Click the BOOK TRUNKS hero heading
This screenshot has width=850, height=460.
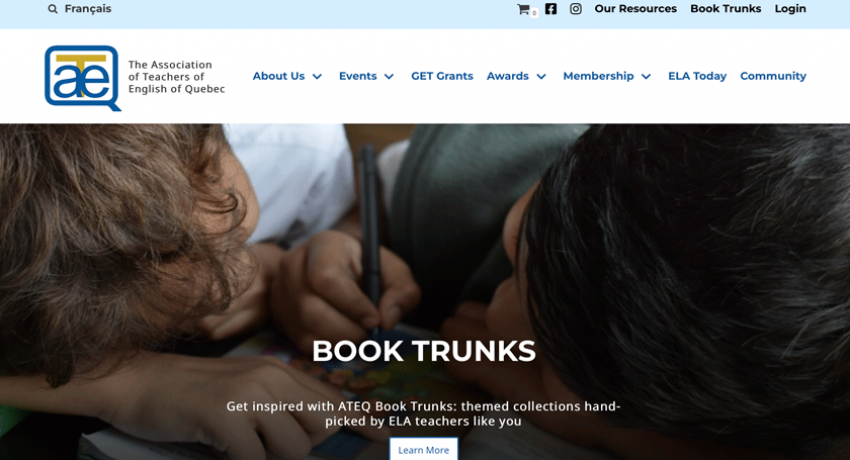tap(424, 351)
